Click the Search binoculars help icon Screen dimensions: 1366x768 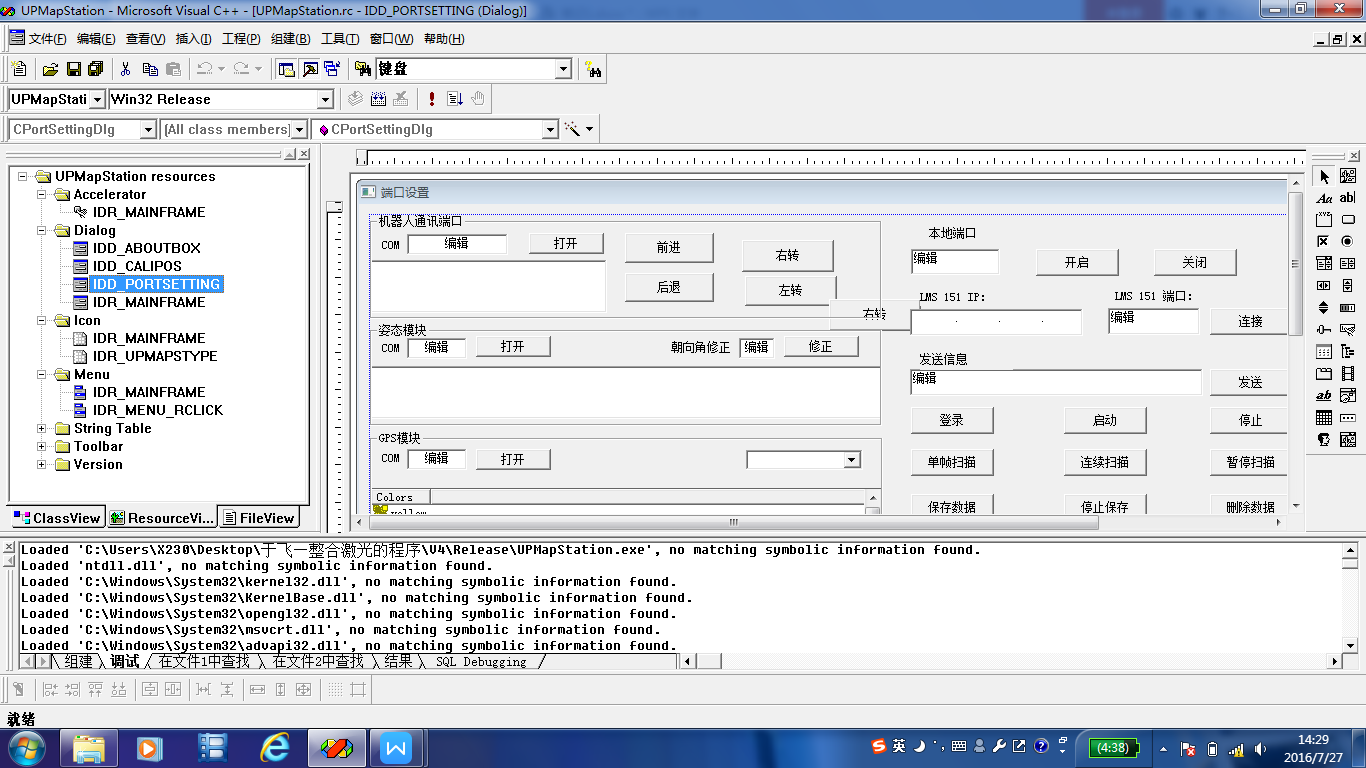pos(593,69)
